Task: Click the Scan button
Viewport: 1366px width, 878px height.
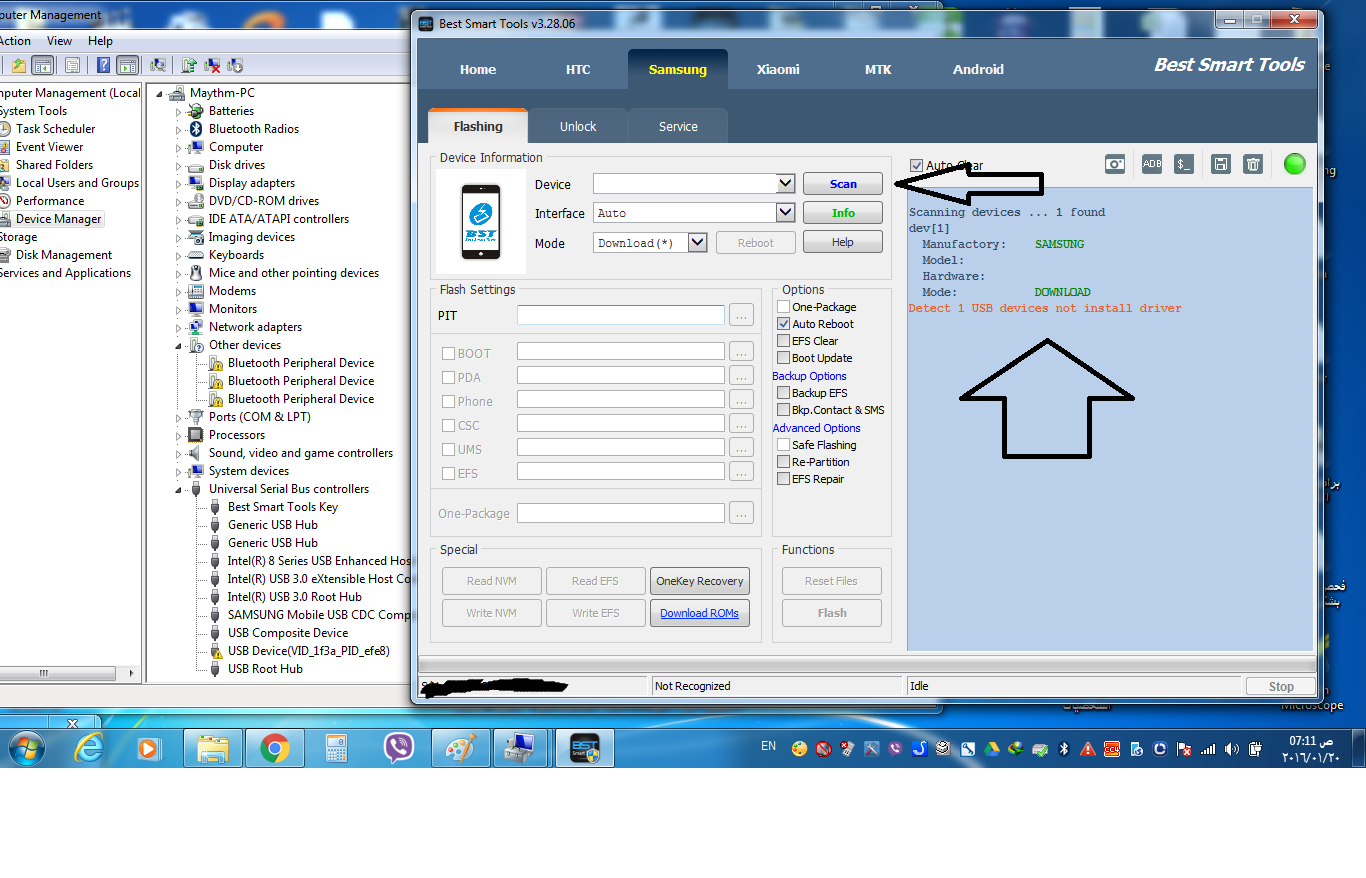Action: [x=843, y=183]
